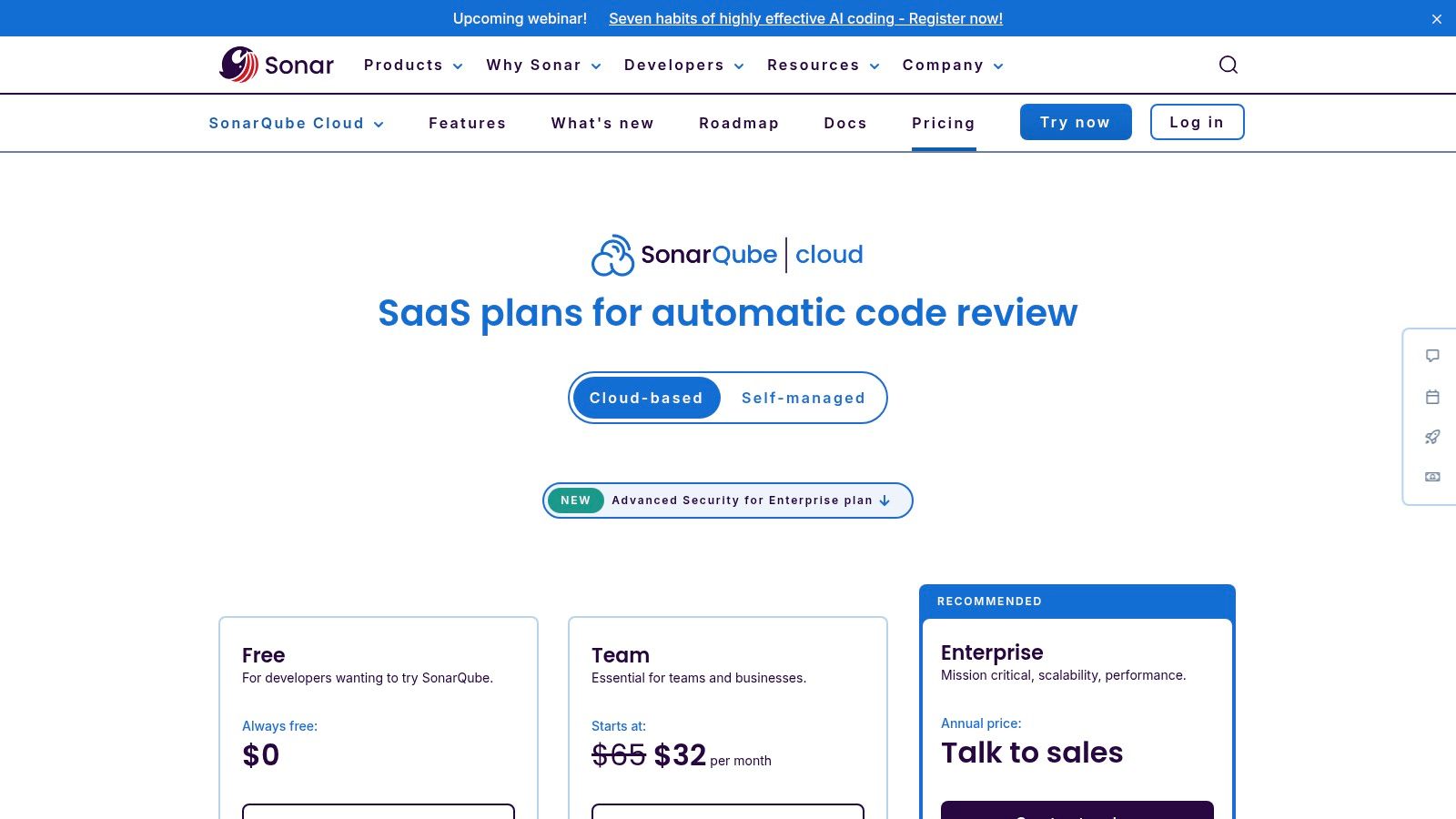Click the Talk to sales text
1456x819 pixels.
[x=1032, y=753]
